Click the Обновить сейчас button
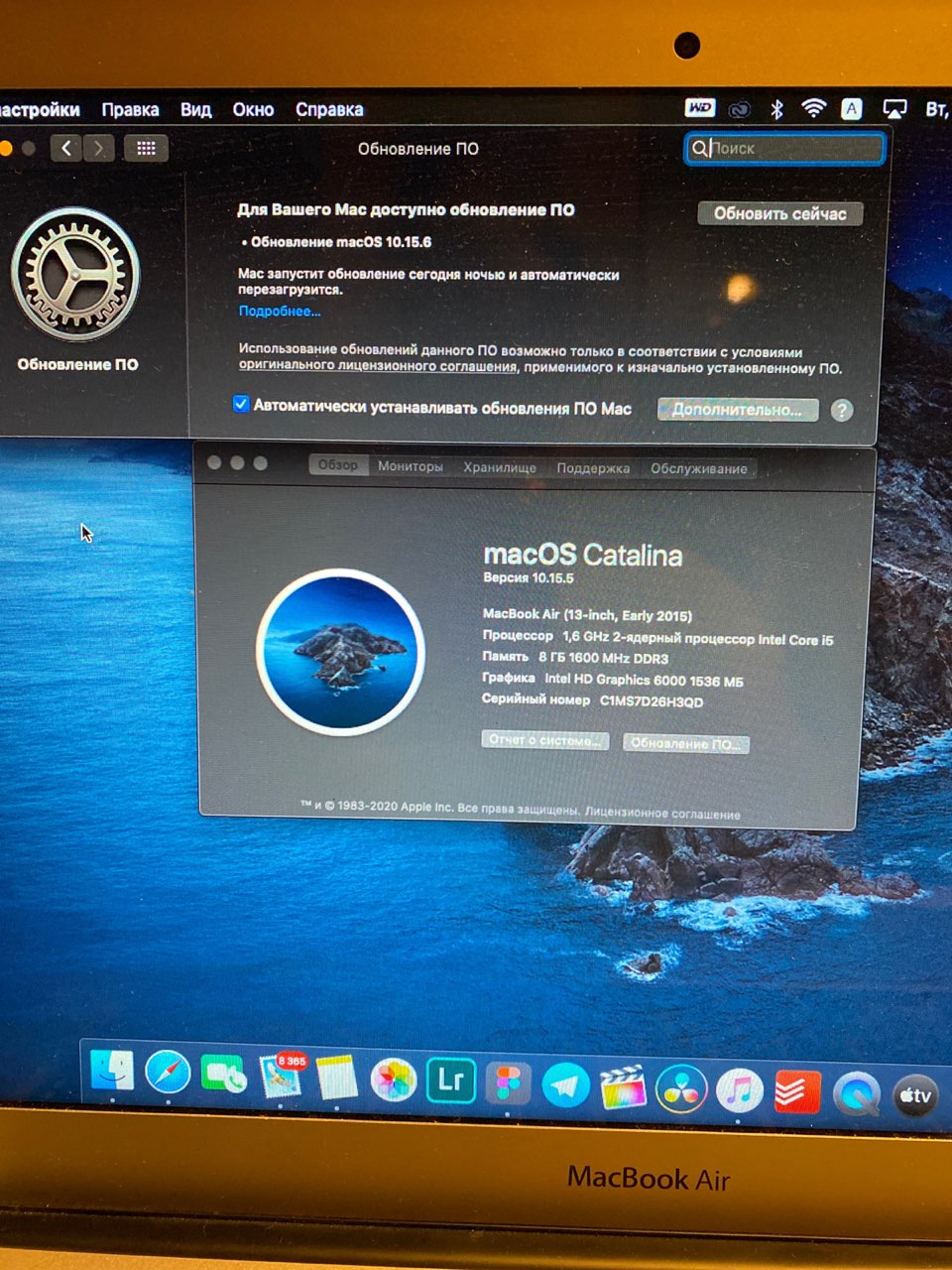 click(x=780, y=213)
